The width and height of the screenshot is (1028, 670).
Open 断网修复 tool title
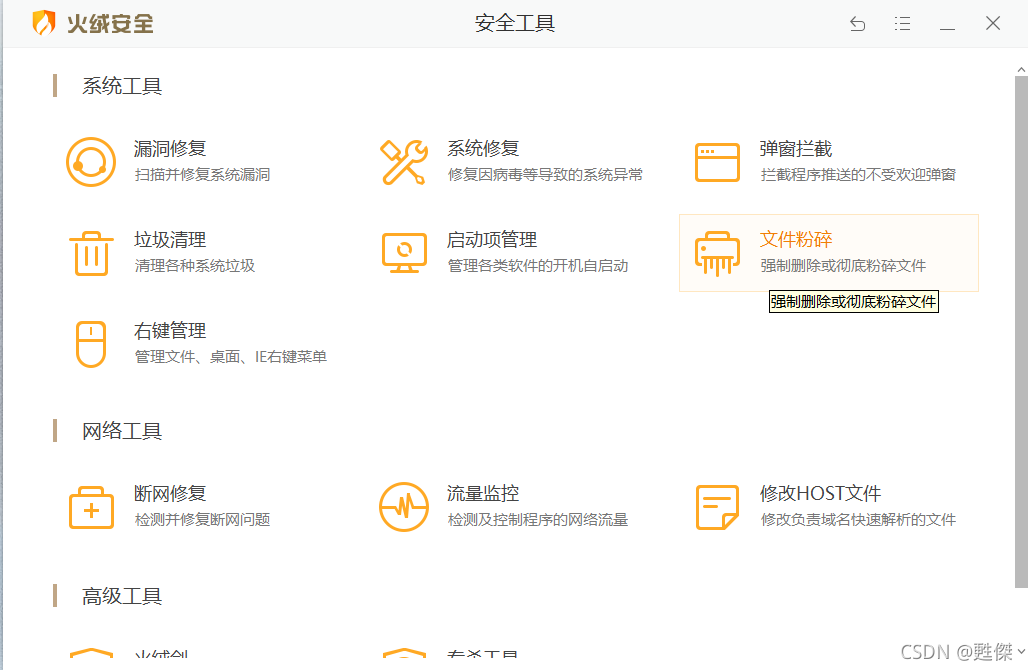[x=170, y=494]
